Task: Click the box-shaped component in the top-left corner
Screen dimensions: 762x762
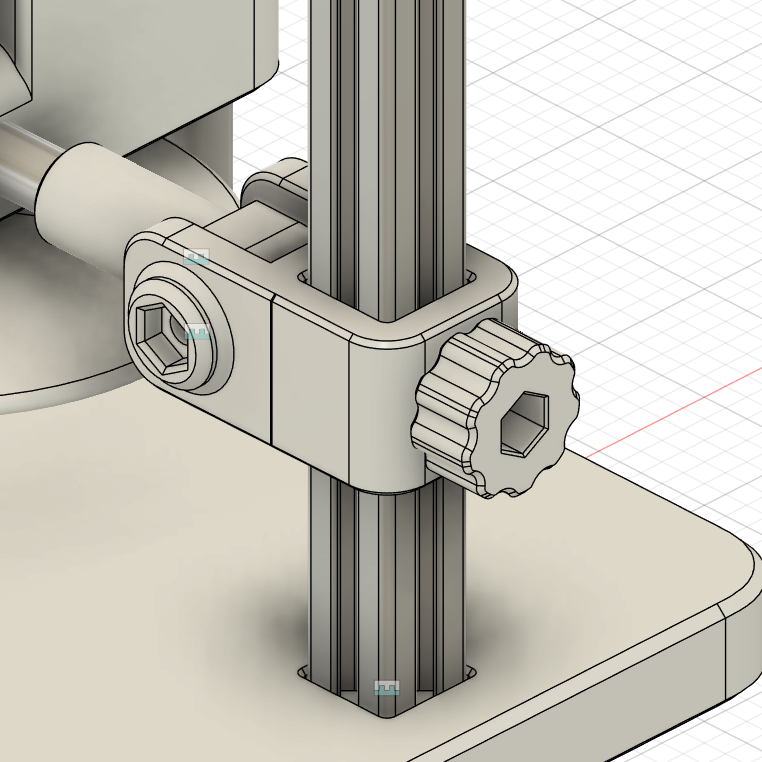Action: tap(150, 40)
